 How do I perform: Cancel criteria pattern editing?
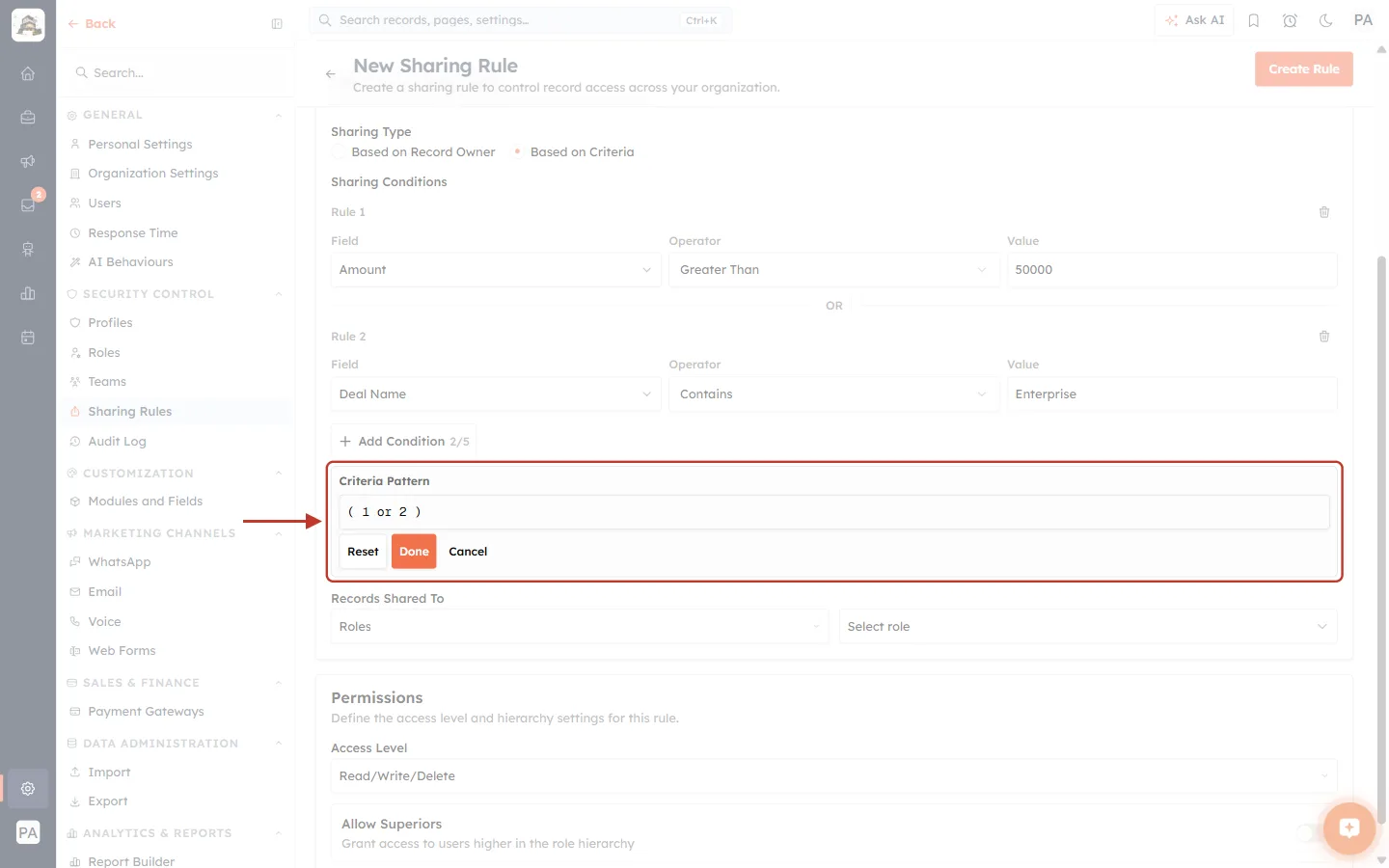pos(468,552)
